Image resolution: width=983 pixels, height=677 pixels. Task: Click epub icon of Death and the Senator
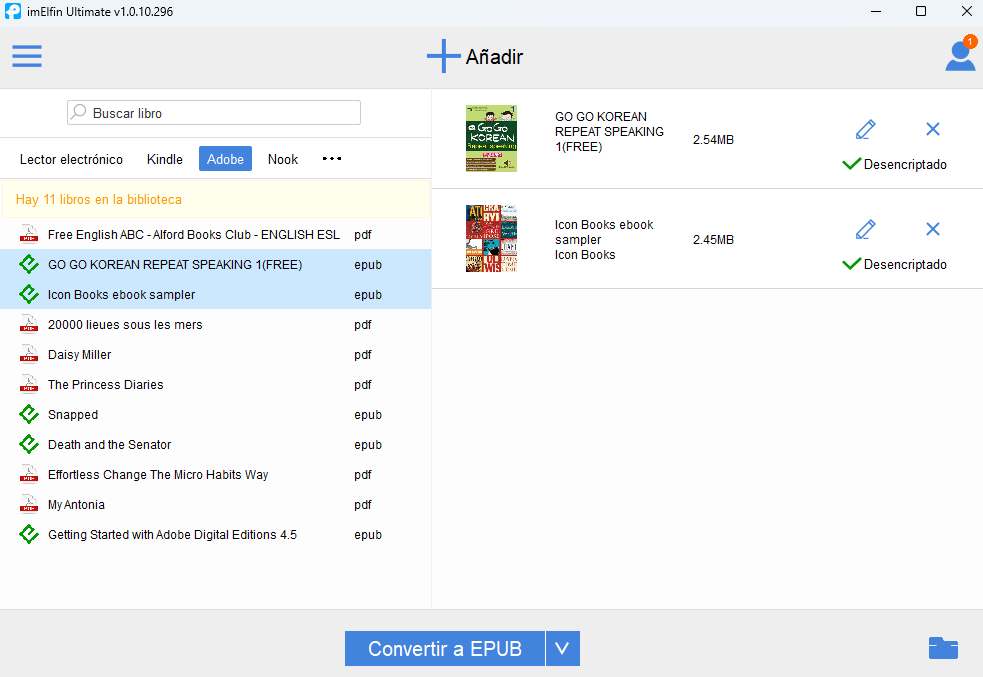pyautogui.click(x=29, y=444)
